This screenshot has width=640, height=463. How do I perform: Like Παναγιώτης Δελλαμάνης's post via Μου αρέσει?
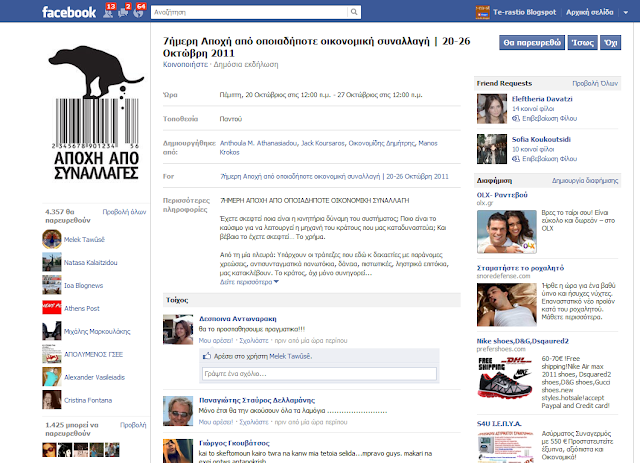pos(216,422)
